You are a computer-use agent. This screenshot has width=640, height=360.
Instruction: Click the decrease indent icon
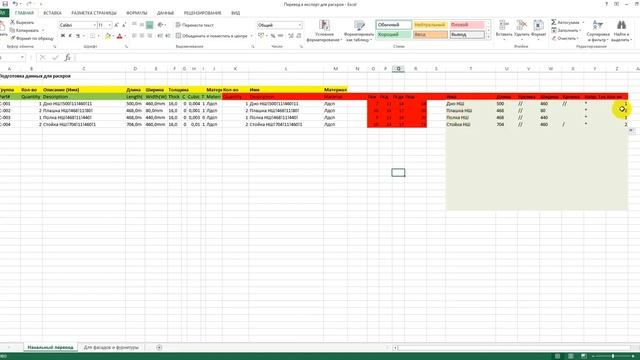160,36
